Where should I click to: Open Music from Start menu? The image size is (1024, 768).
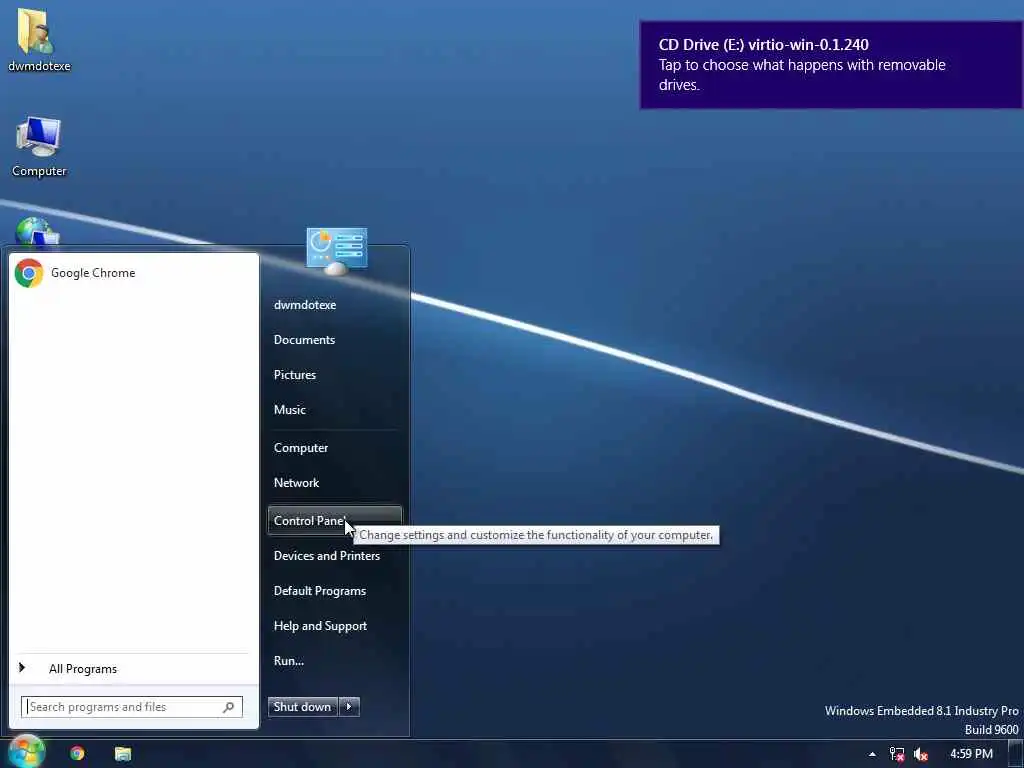click(289, 410)
